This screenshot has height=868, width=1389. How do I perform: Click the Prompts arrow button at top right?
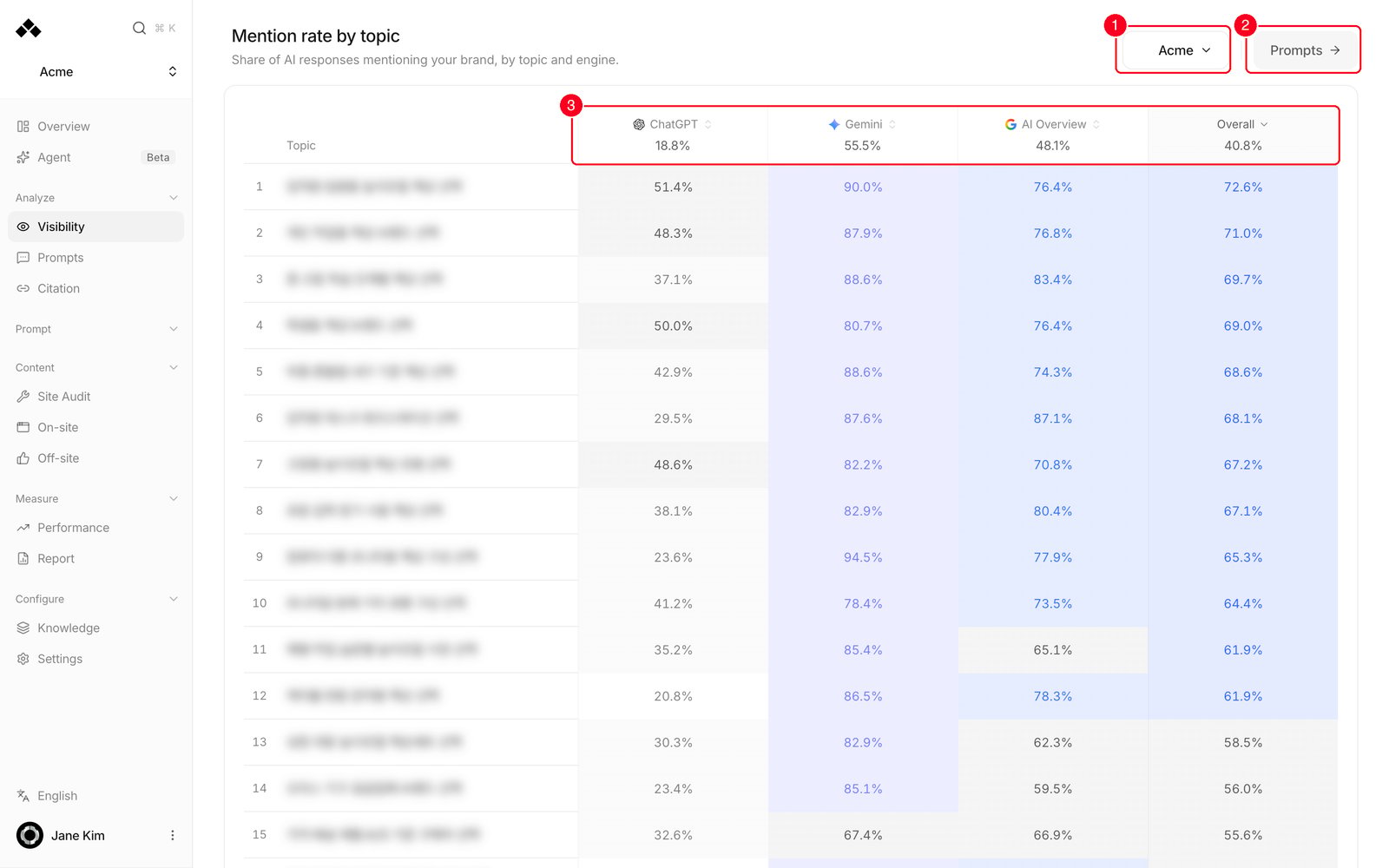pos(1304,50)
